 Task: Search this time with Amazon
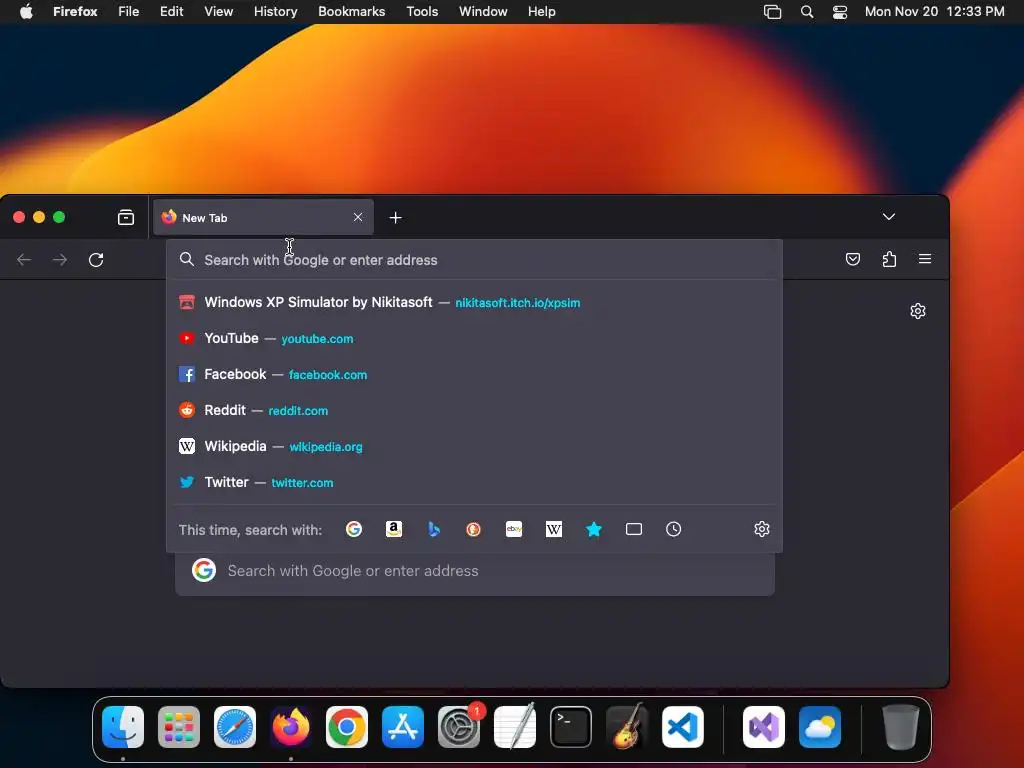[394, 529]
